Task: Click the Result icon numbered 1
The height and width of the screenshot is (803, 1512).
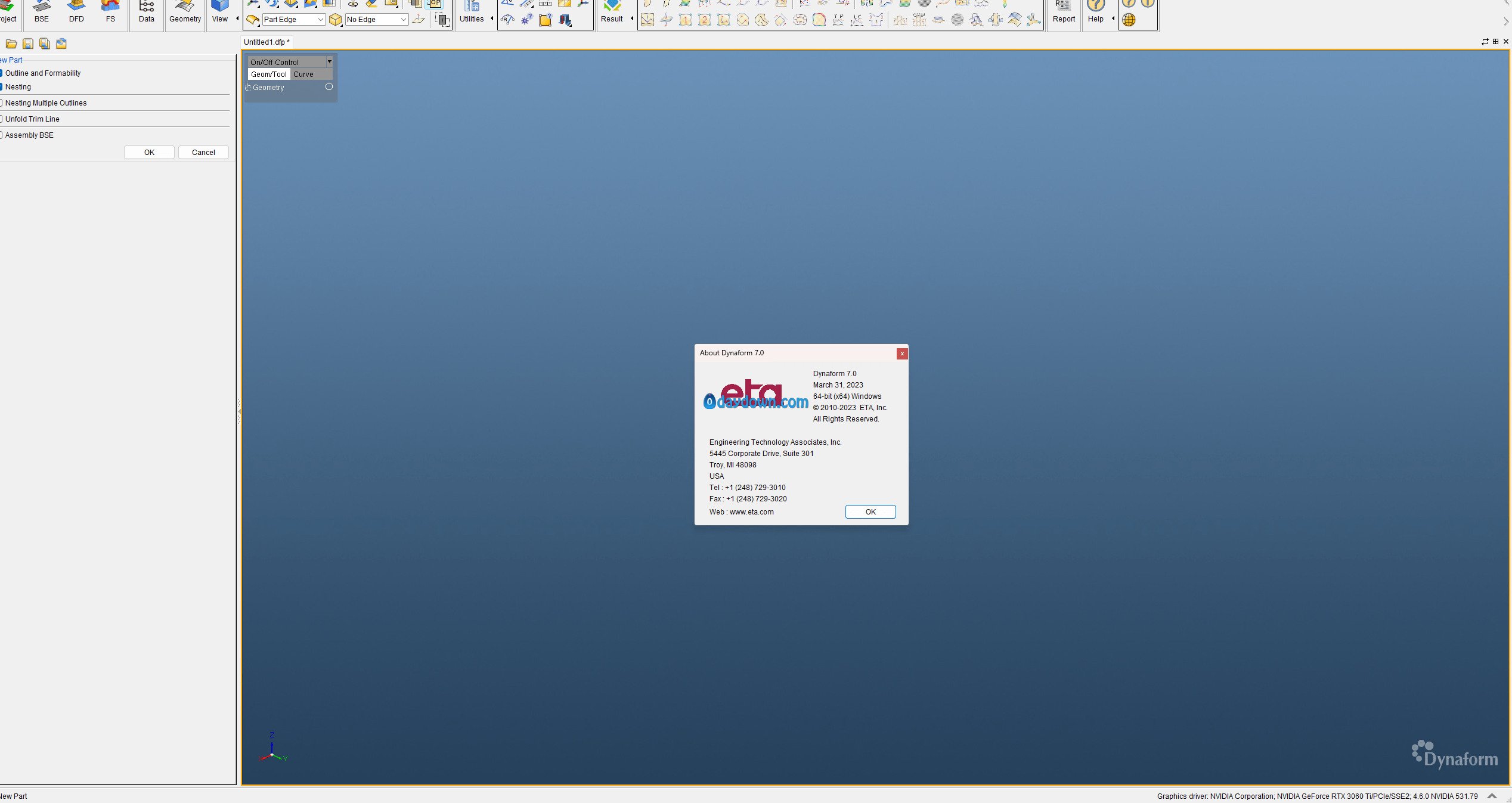Action: pyautogui.click(x=686, y=20)
